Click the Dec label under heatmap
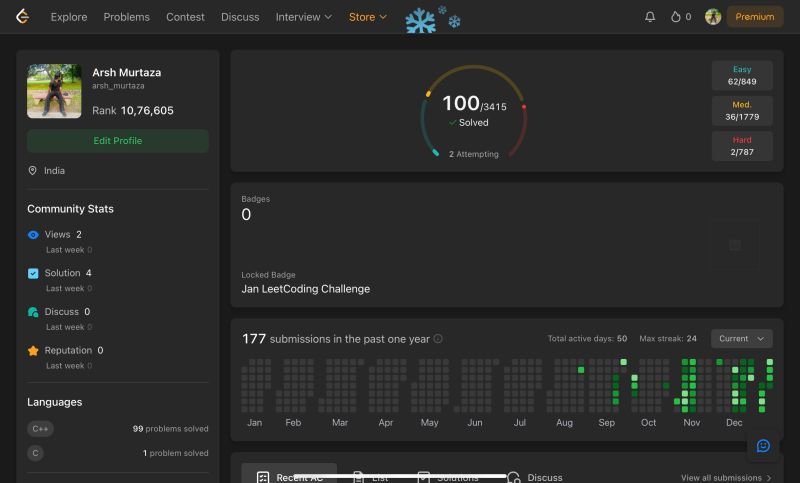This screenshot has width=800, height=483. [734, 422]
